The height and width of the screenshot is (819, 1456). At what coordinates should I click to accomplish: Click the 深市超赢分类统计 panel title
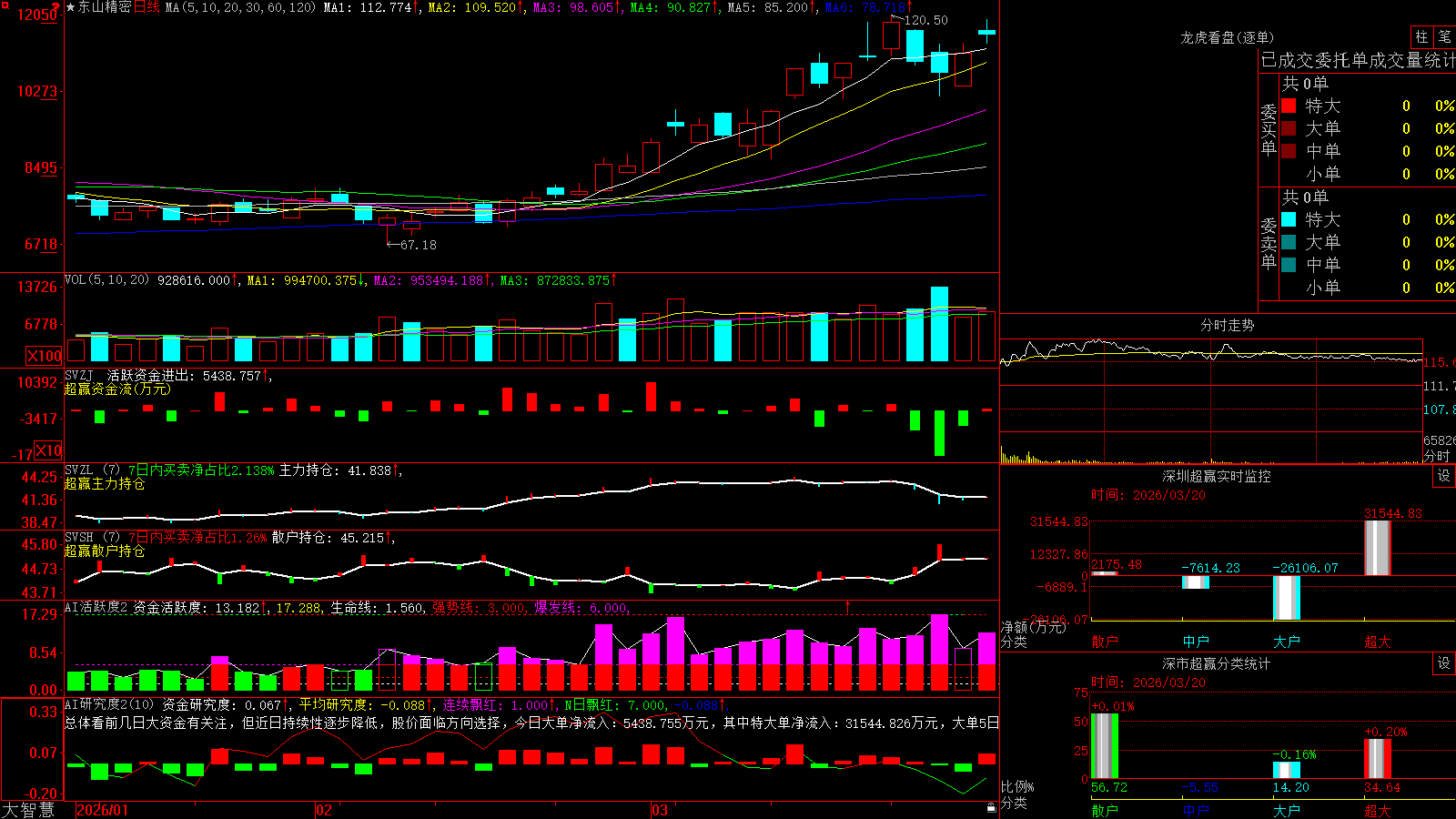[1216, 663]
